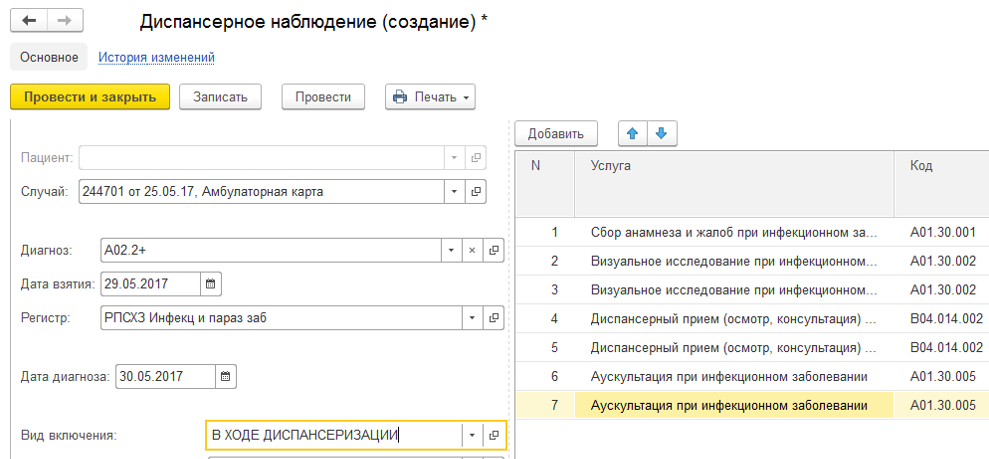Open the Регистр record form icon

(x=494, y=318)
